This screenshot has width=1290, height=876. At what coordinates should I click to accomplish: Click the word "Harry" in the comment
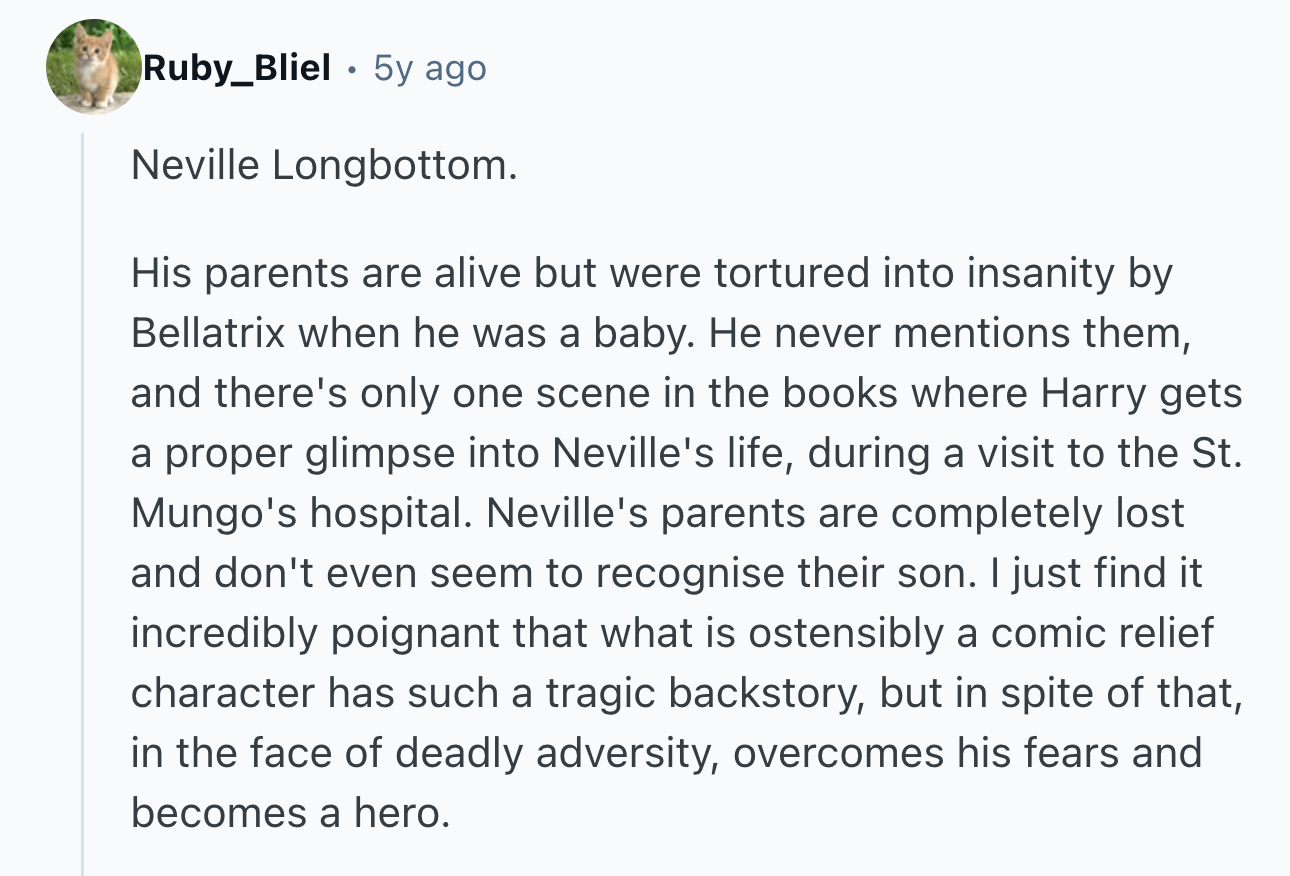[x=1094, y=394]
